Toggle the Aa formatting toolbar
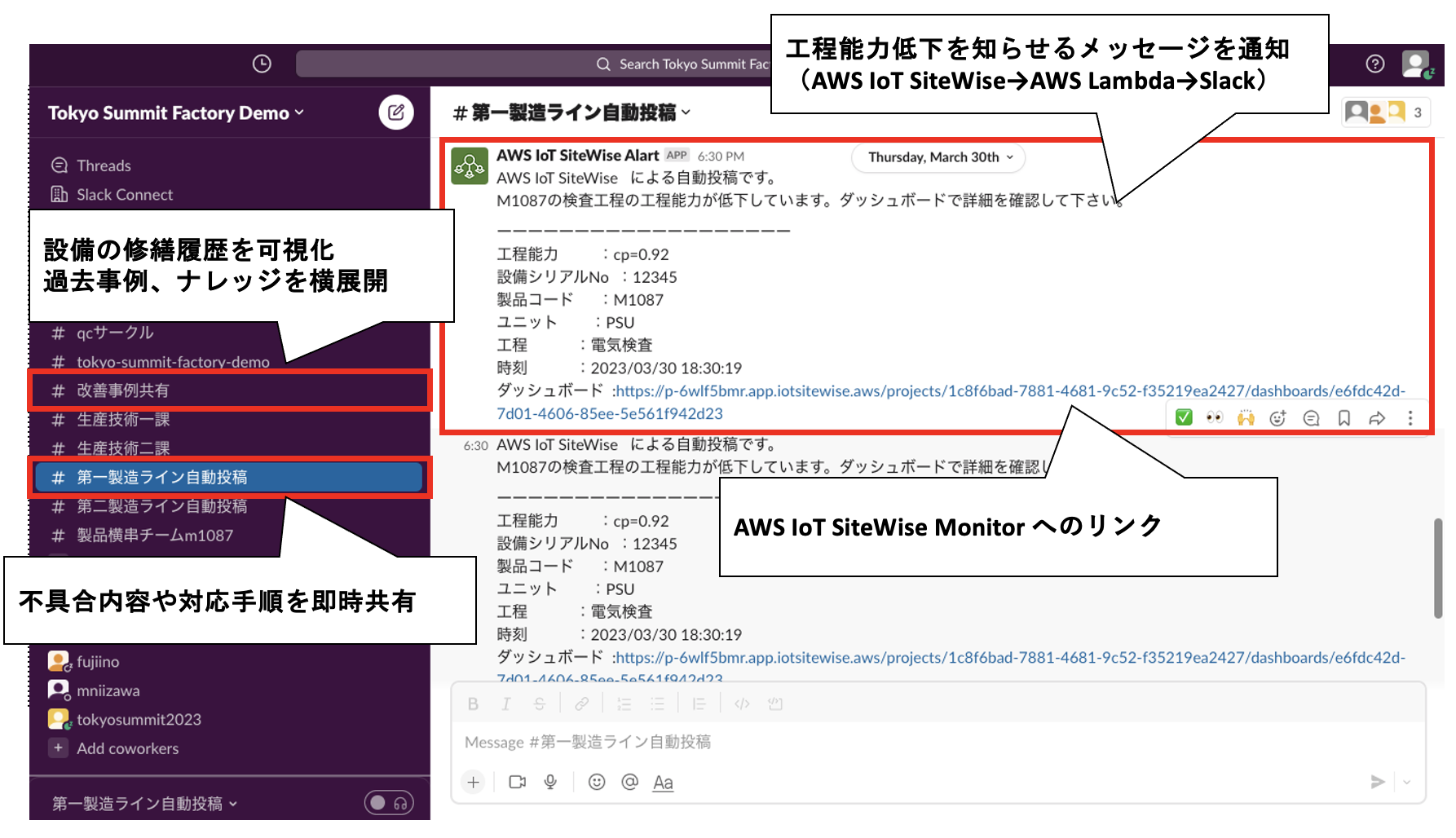Viewport: 1456px width, 838px height. pyautogui.click(x=663, y=783)
